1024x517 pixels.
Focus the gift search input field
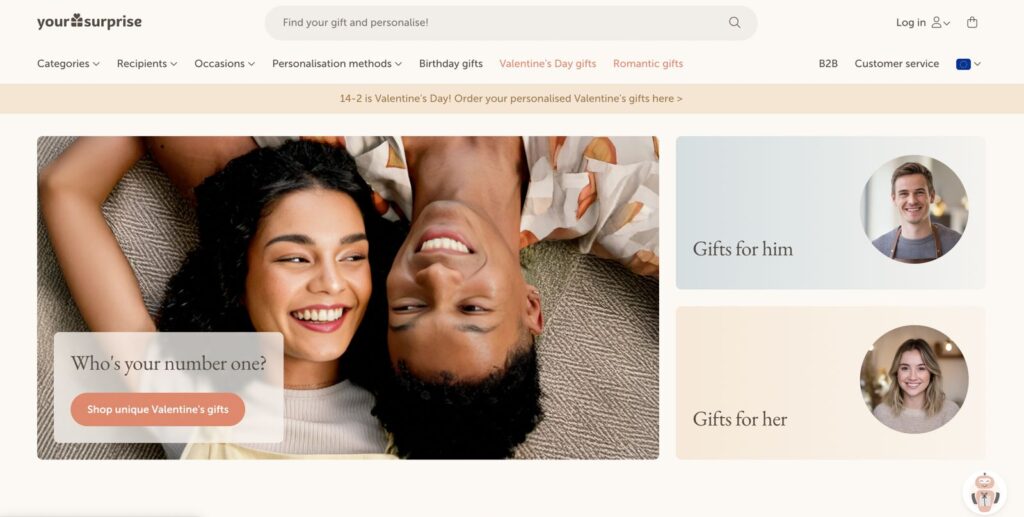coord(503,23)
